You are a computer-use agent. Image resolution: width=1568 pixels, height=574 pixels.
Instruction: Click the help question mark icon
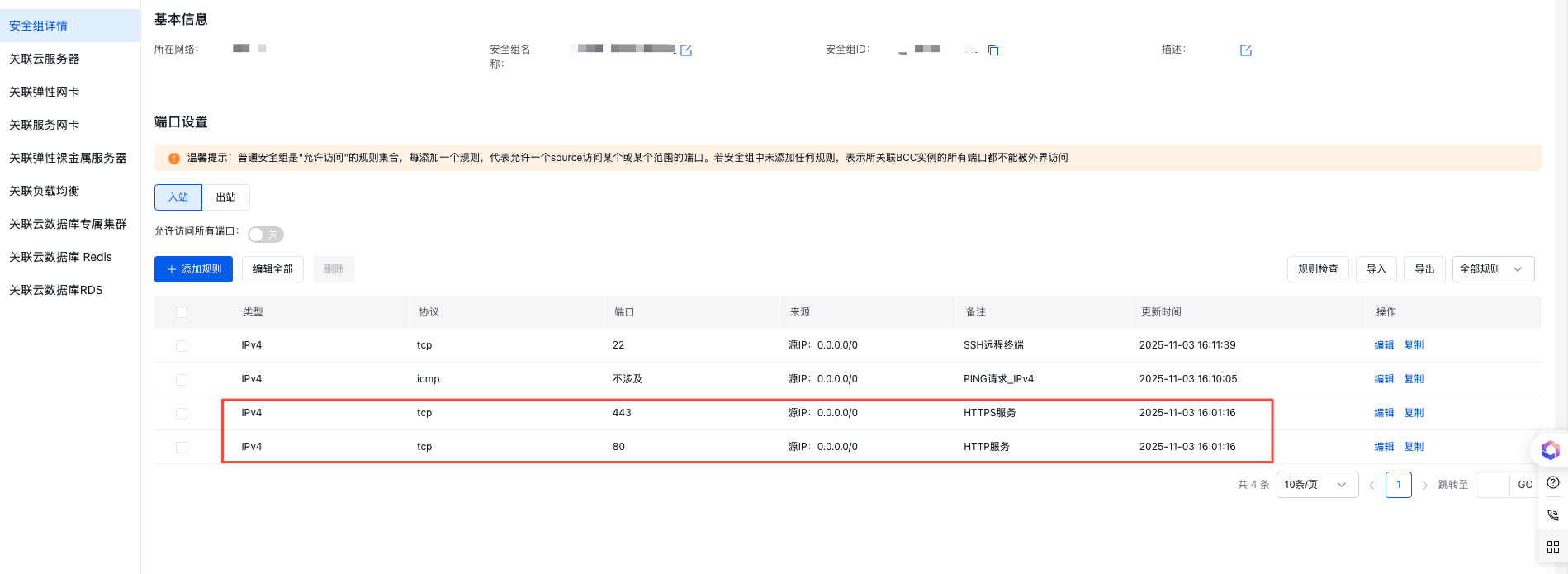[1552, 483]
